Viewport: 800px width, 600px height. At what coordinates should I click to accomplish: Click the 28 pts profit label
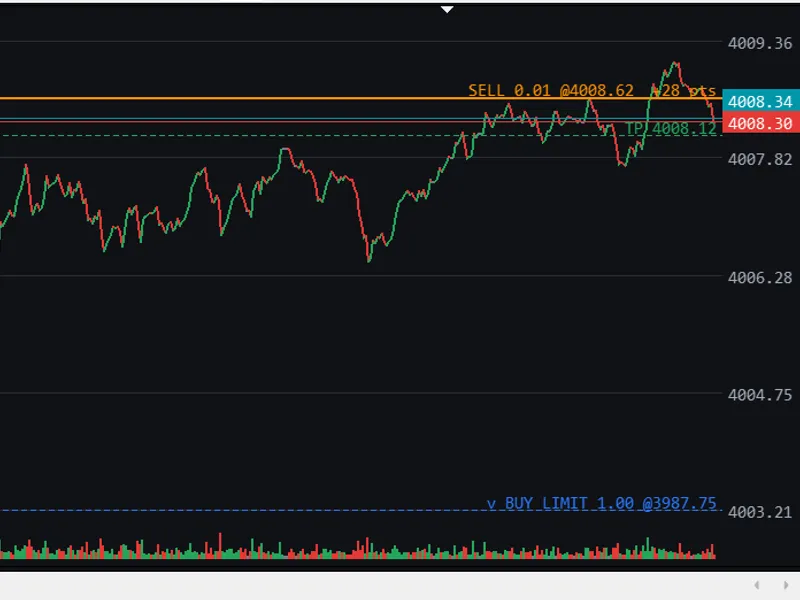(x=685, y=91)
